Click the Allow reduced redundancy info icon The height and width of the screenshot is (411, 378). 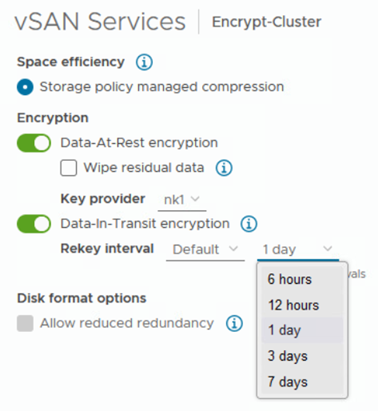coord(234,323)
